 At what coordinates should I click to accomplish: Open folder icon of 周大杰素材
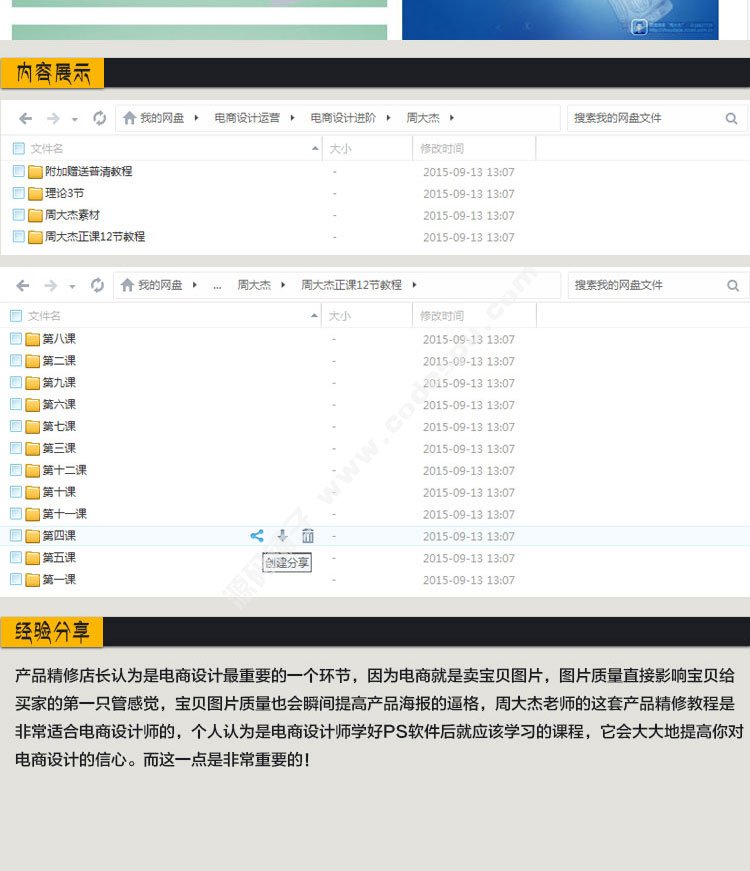click(x=36, y=215)
